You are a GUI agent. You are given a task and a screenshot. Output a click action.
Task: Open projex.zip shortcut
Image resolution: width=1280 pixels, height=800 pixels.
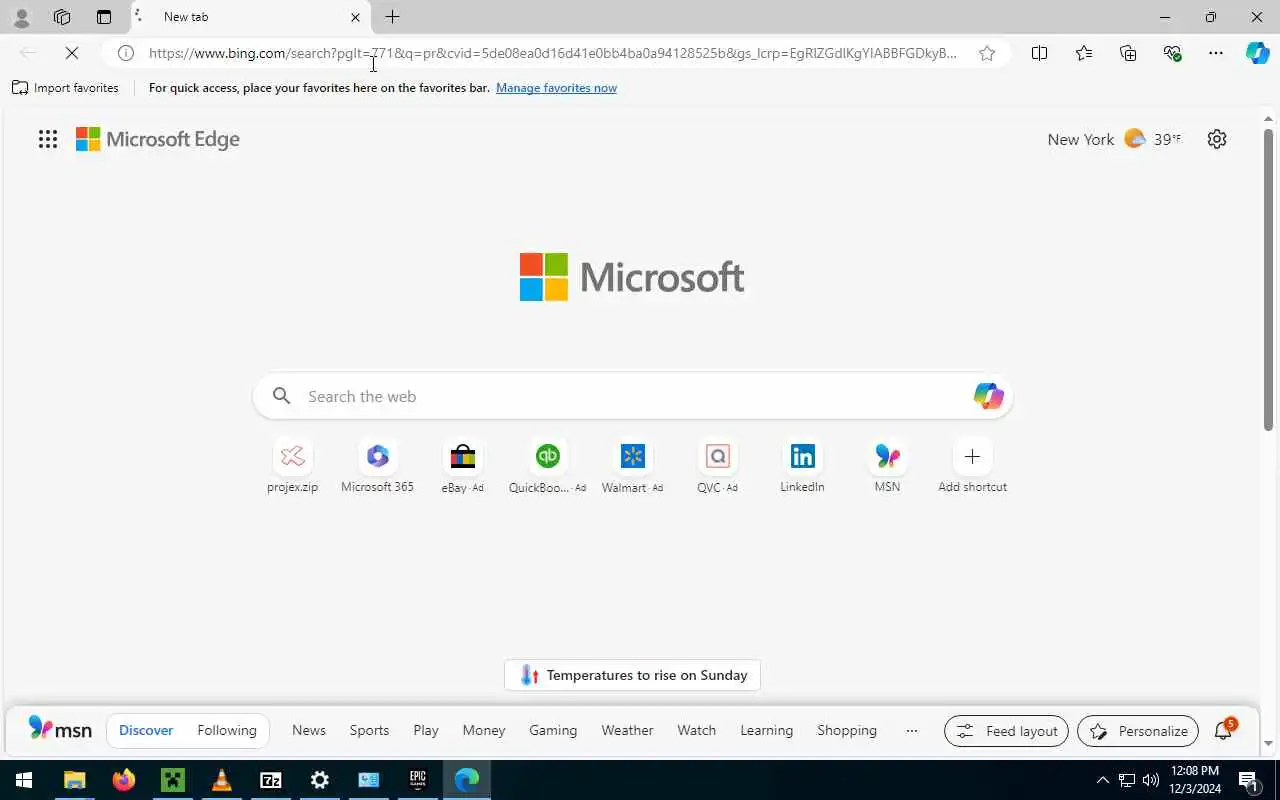292,467
